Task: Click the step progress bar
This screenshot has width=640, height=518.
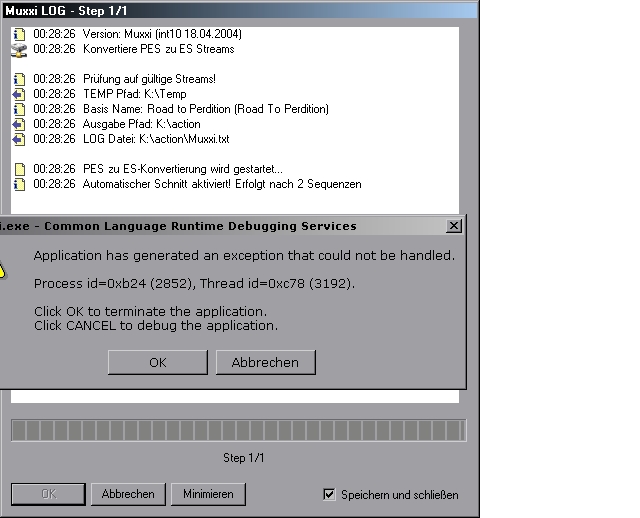Action: (237, 431)
